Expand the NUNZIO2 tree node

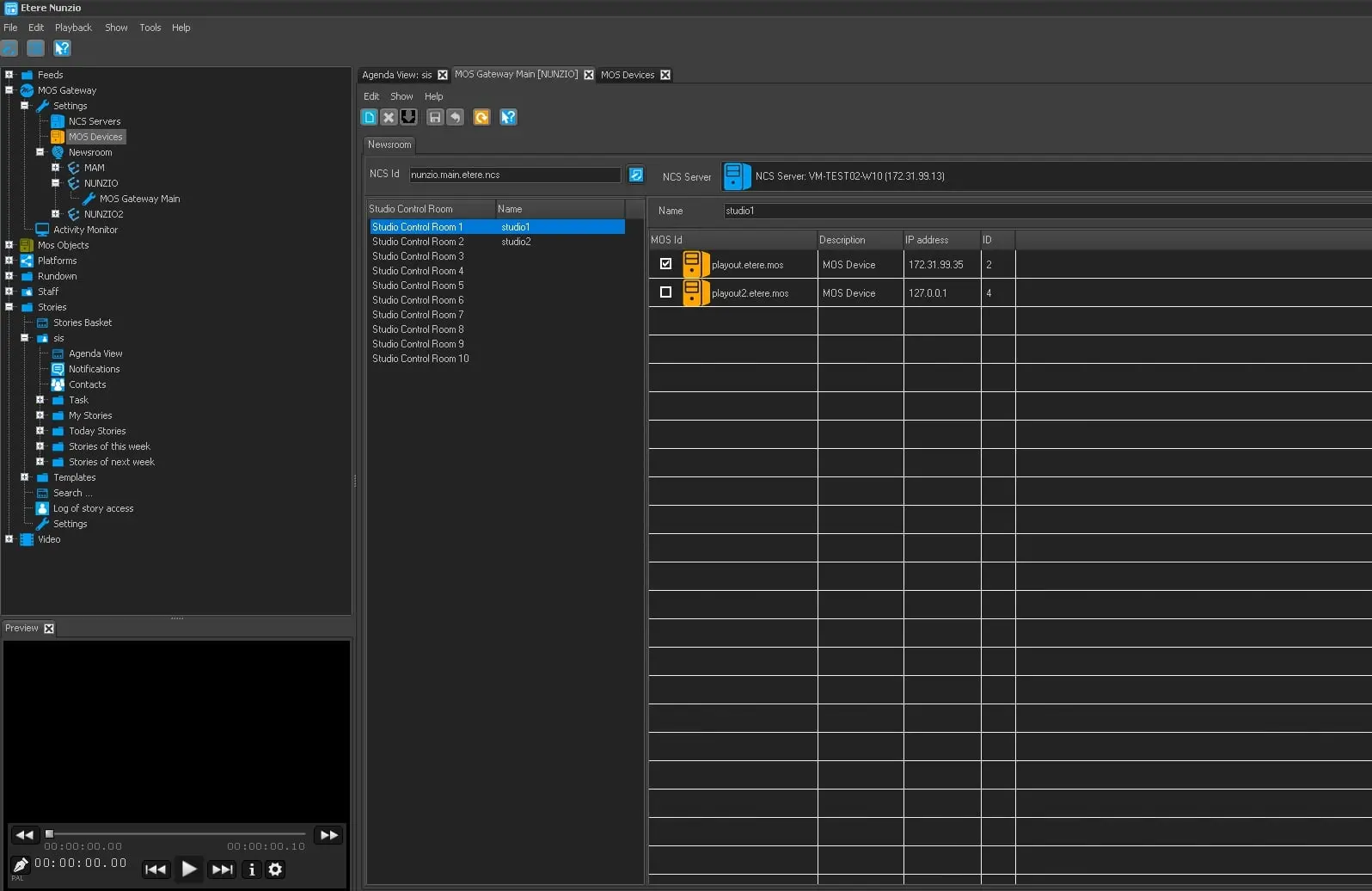click(56, 214)
